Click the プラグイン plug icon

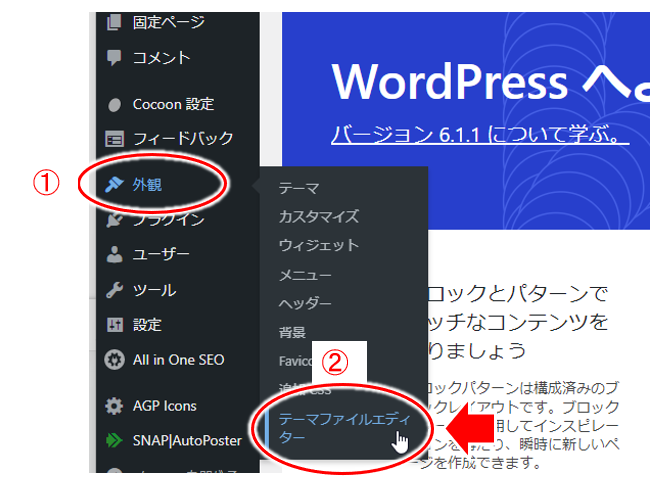[x=114, y=220]
